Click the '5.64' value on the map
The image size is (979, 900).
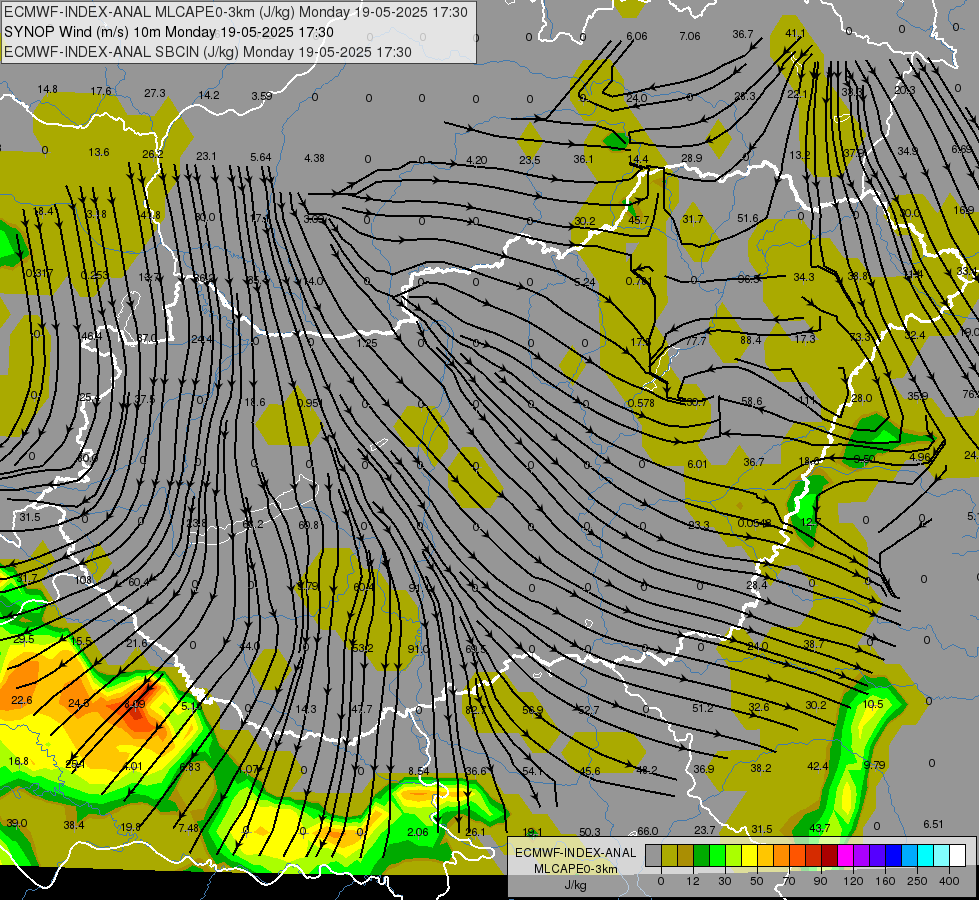coord(260,157)
